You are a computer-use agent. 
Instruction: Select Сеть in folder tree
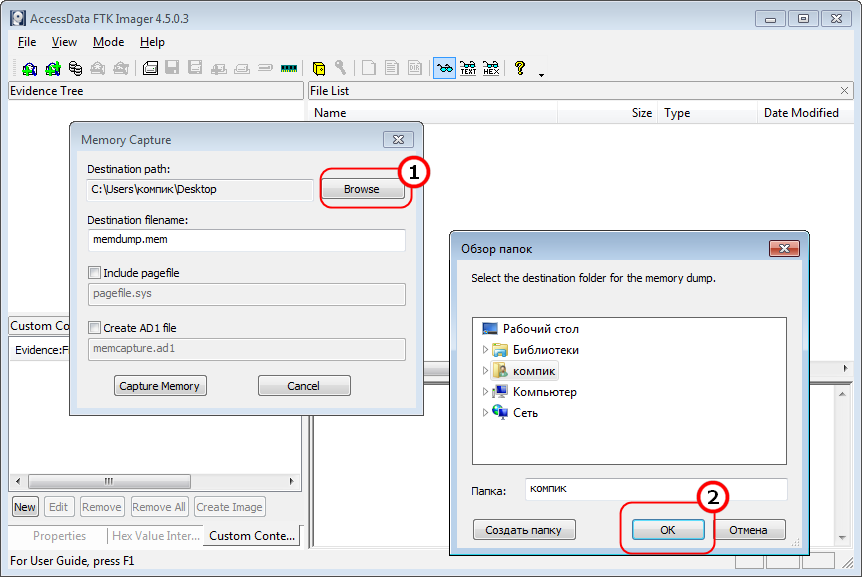[x=526, y=413]
